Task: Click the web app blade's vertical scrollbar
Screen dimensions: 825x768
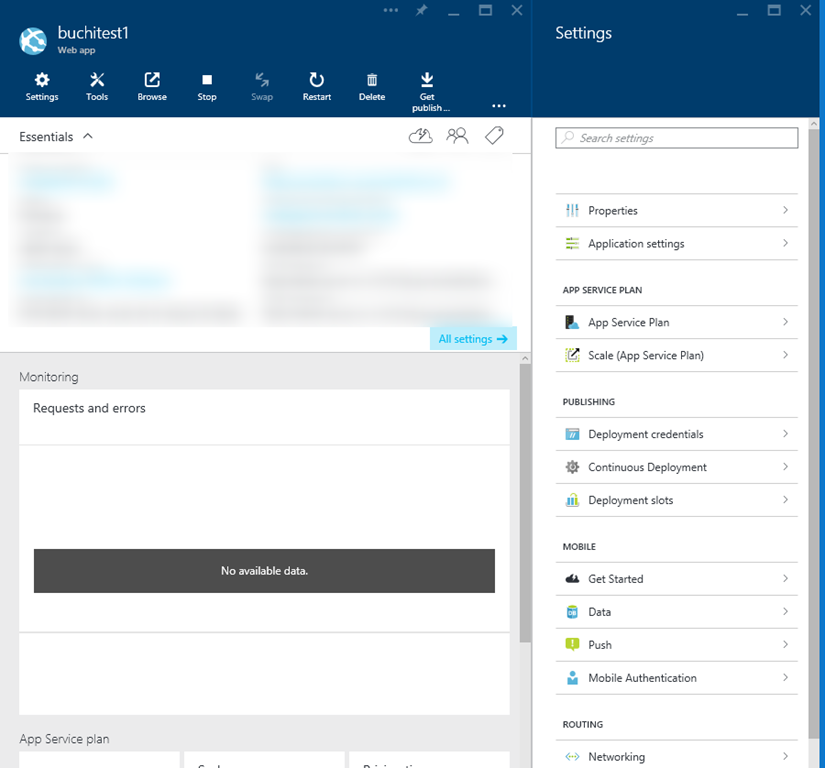Action: click(x=525, y=500)
